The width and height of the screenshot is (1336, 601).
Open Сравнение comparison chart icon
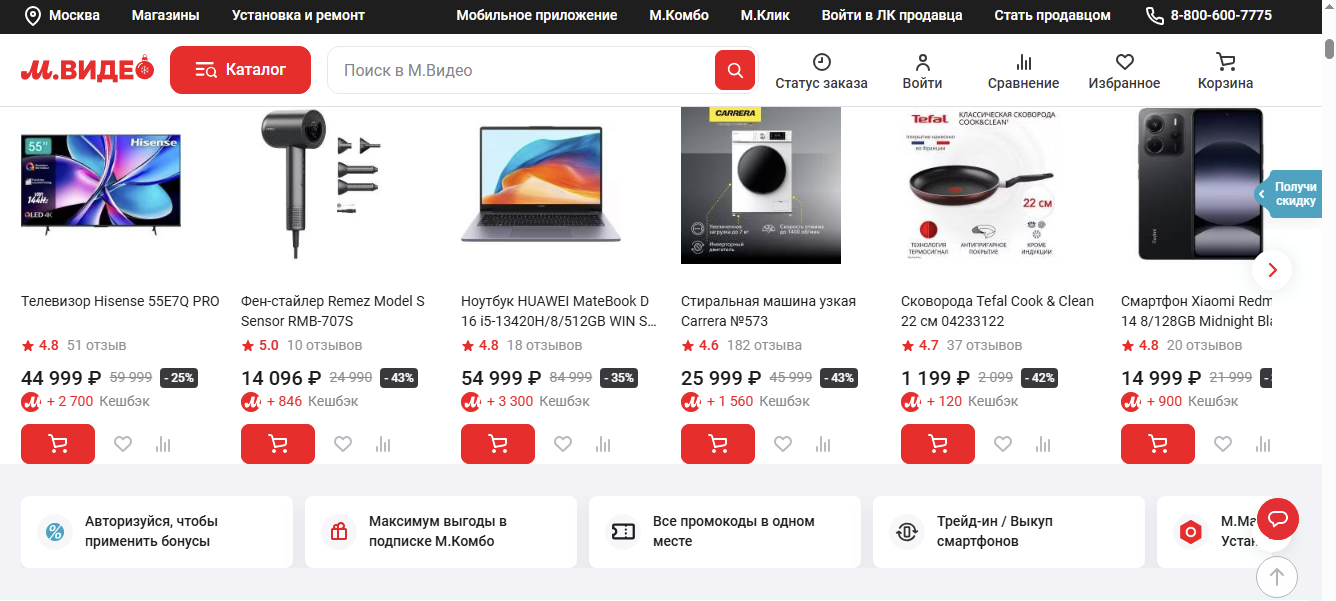click(x=1023, y=62)
